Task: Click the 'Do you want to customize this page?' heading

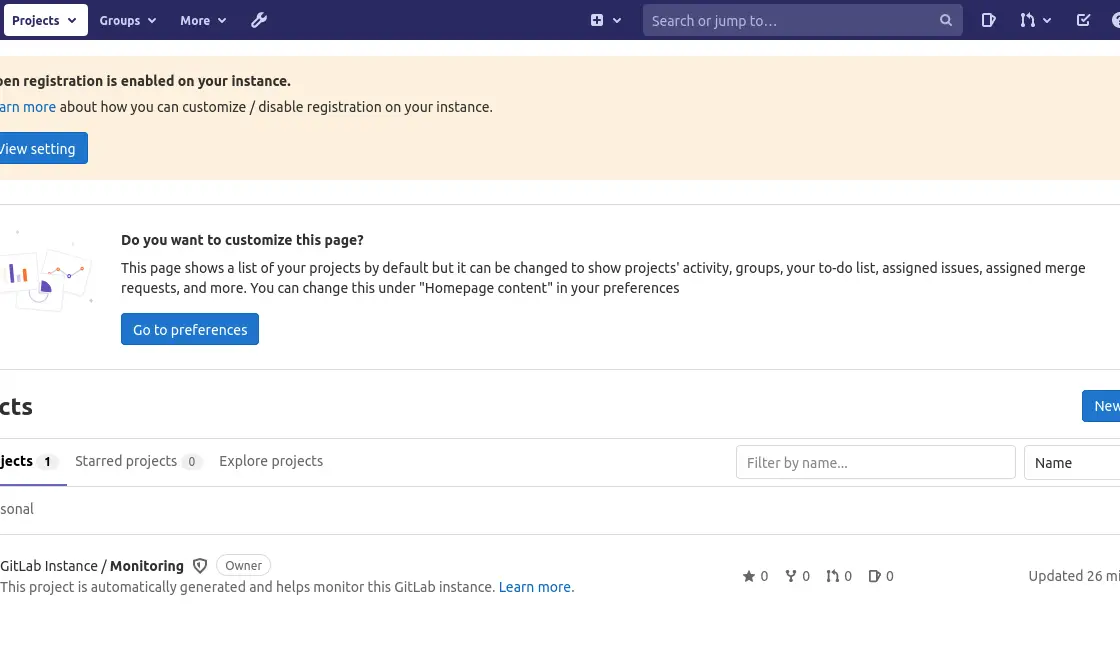Action: [242, 240]
